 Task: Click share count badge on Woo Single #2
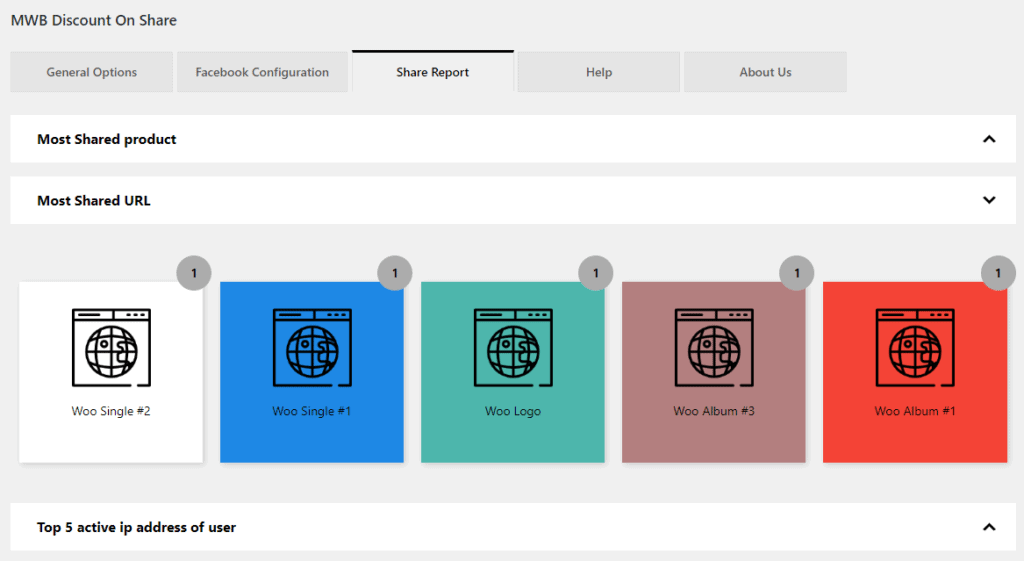coord(194,273)
